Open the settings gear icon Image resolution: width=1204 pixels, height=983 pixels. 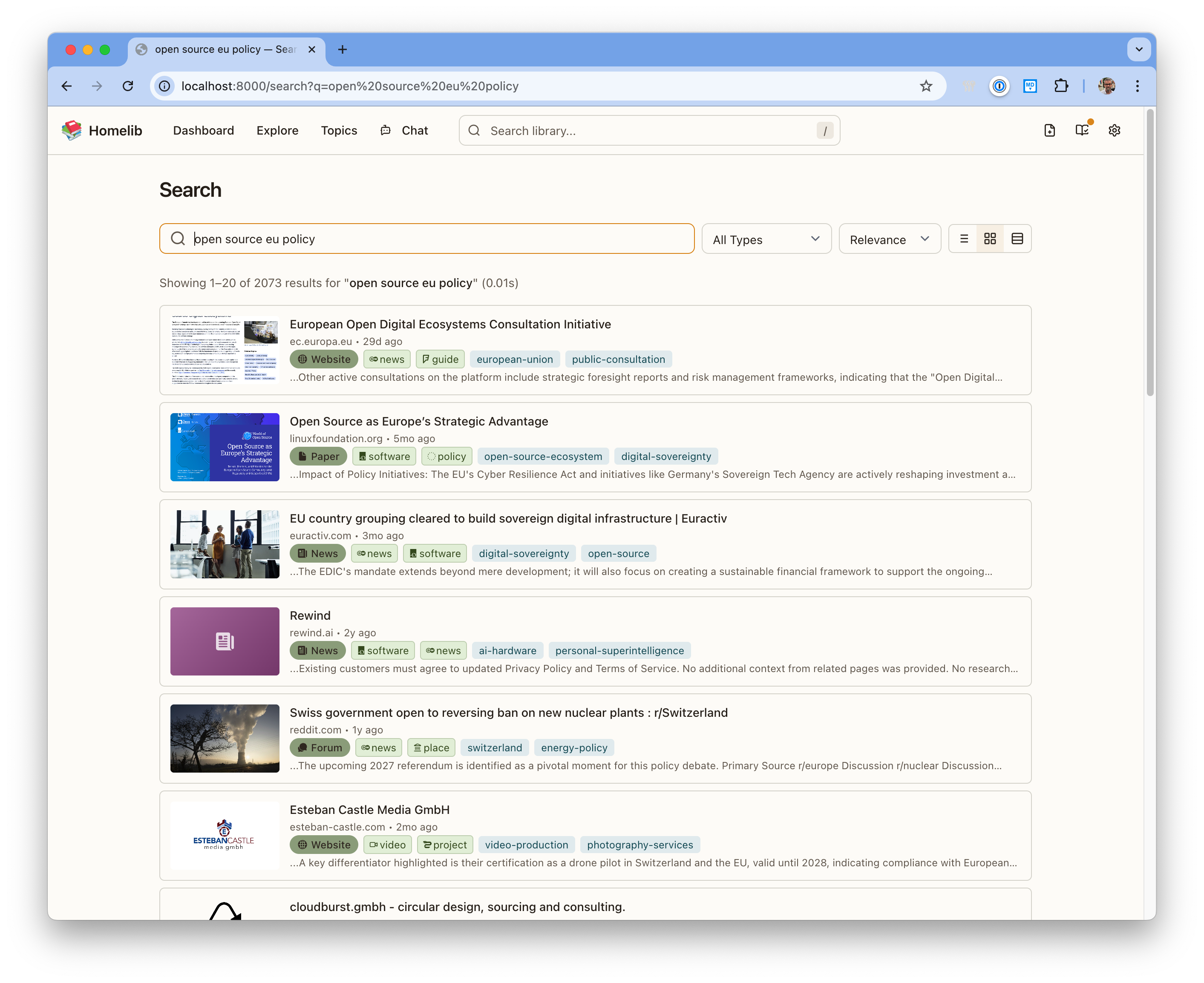pyautogui.click(x=1114, y=131)
